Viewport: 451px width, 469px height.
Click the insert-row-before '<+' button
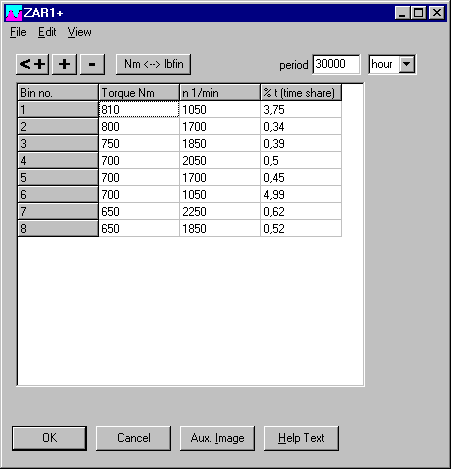(32, 64)
